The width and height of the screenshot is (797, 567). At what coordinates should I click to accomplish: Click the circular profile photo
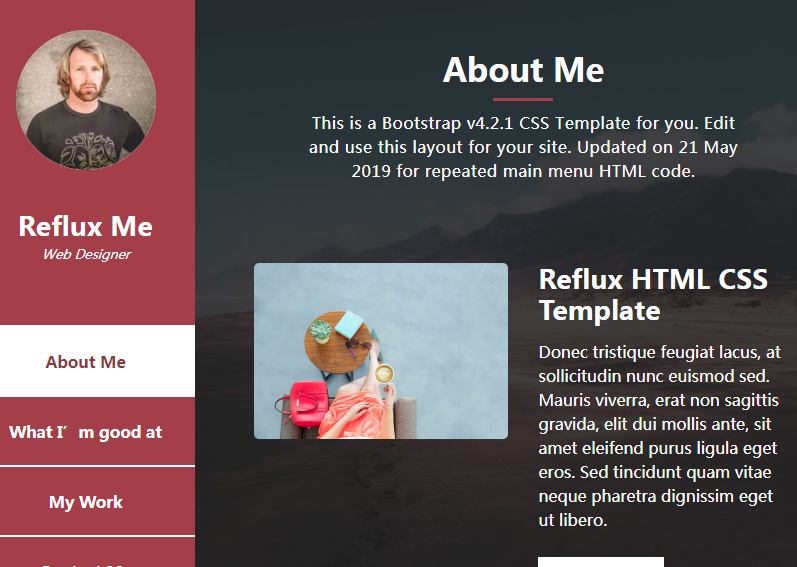click(x=86, y=100)
